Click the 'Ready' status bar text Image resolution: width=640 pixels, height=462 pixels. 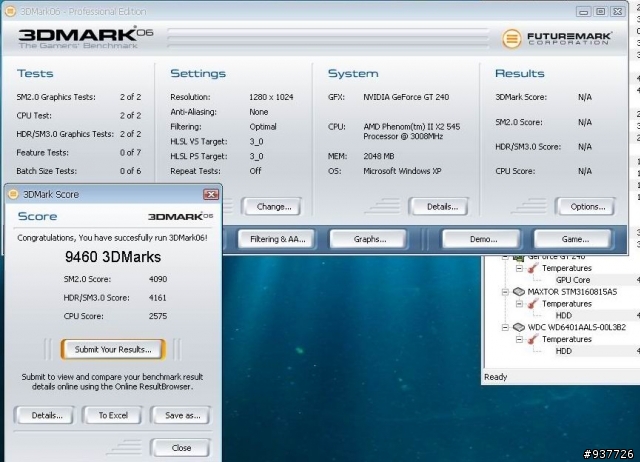coord(496,377)
